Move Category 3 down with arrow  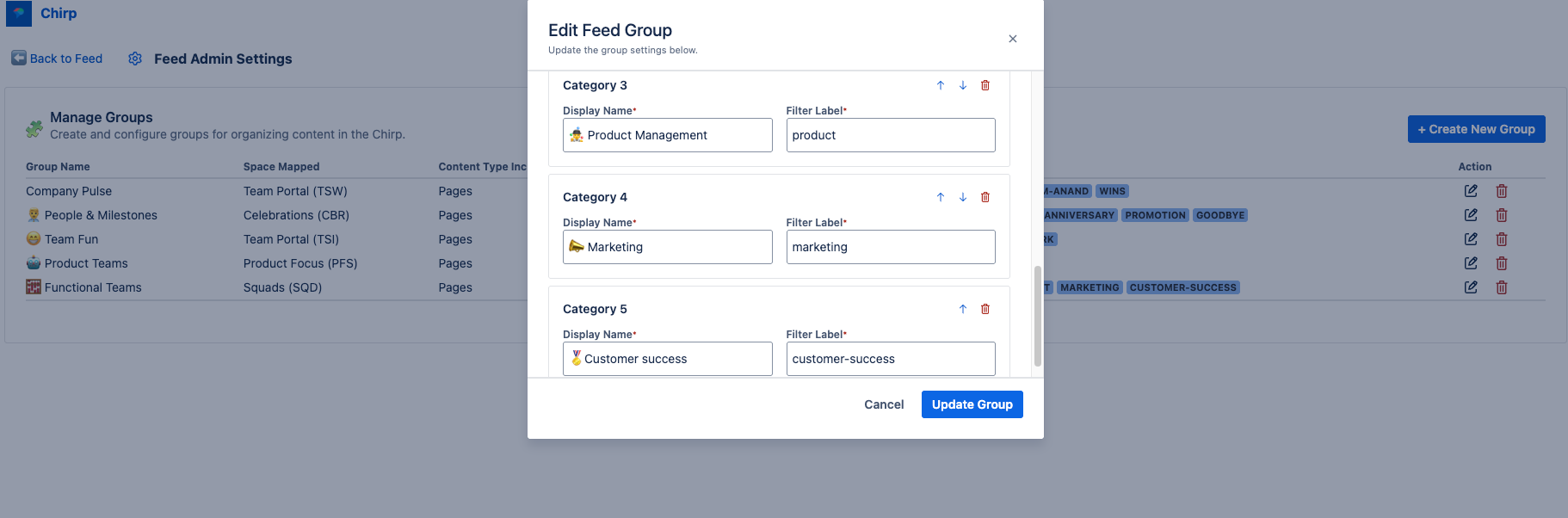pyautogui.click(x=963, y=85)
